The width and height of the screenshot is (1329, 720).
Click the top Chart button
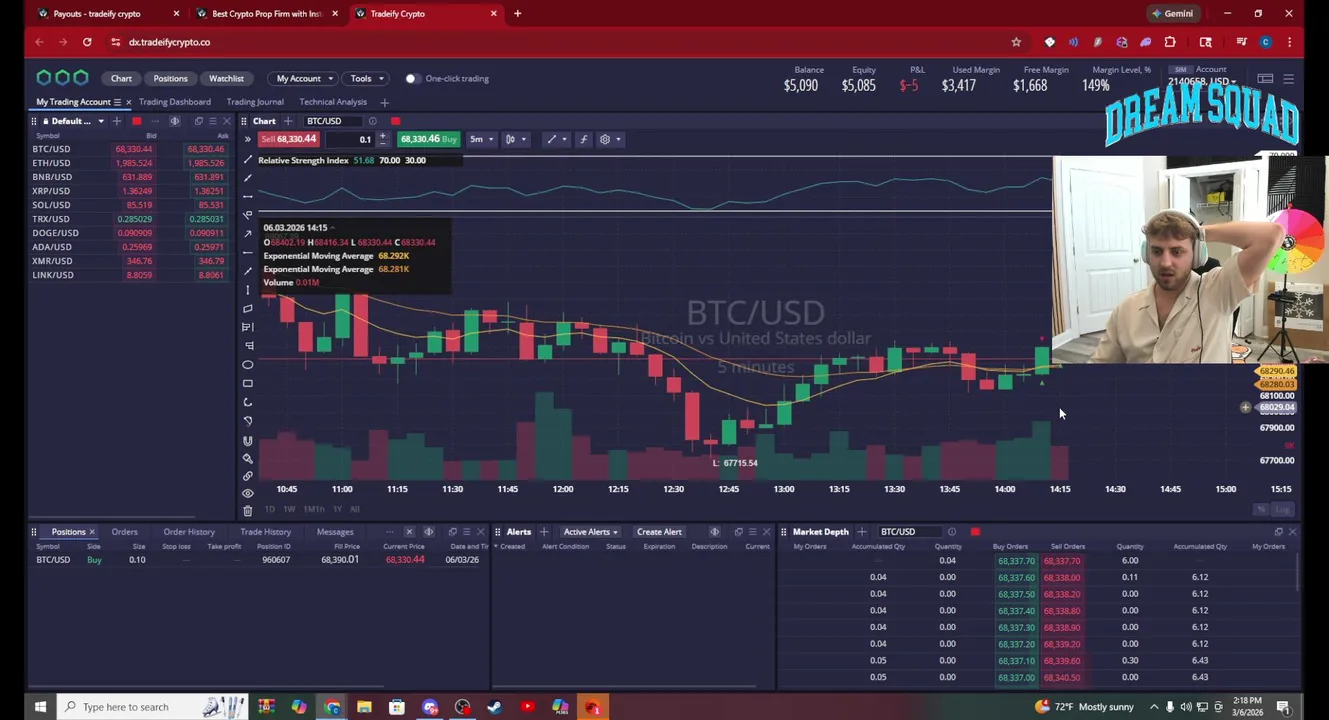pos(121,79)
